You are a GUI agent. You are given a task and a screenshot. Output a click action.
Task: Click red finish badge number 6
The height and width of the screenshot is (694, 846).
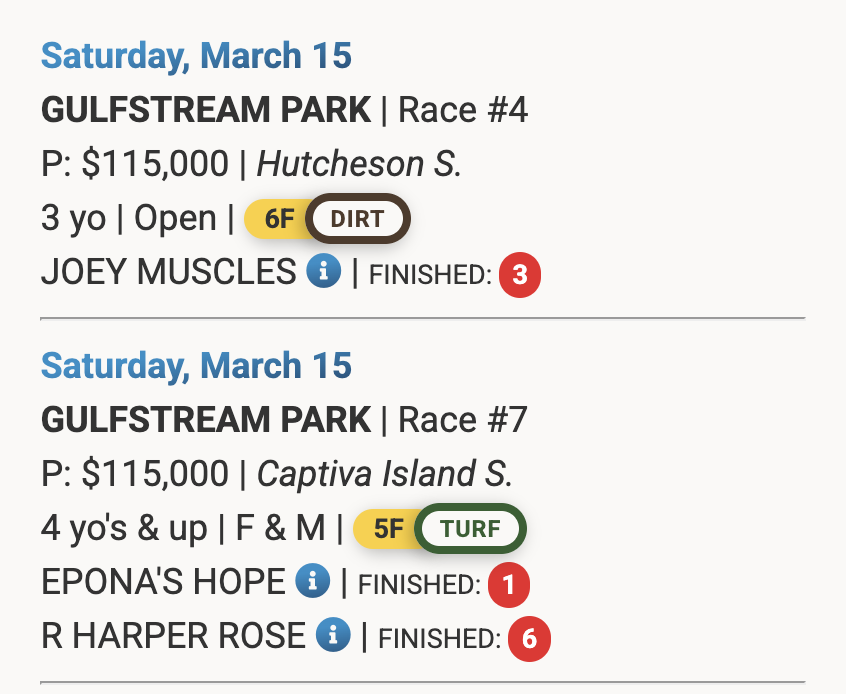pyautogui.click(x=529, y=638)
